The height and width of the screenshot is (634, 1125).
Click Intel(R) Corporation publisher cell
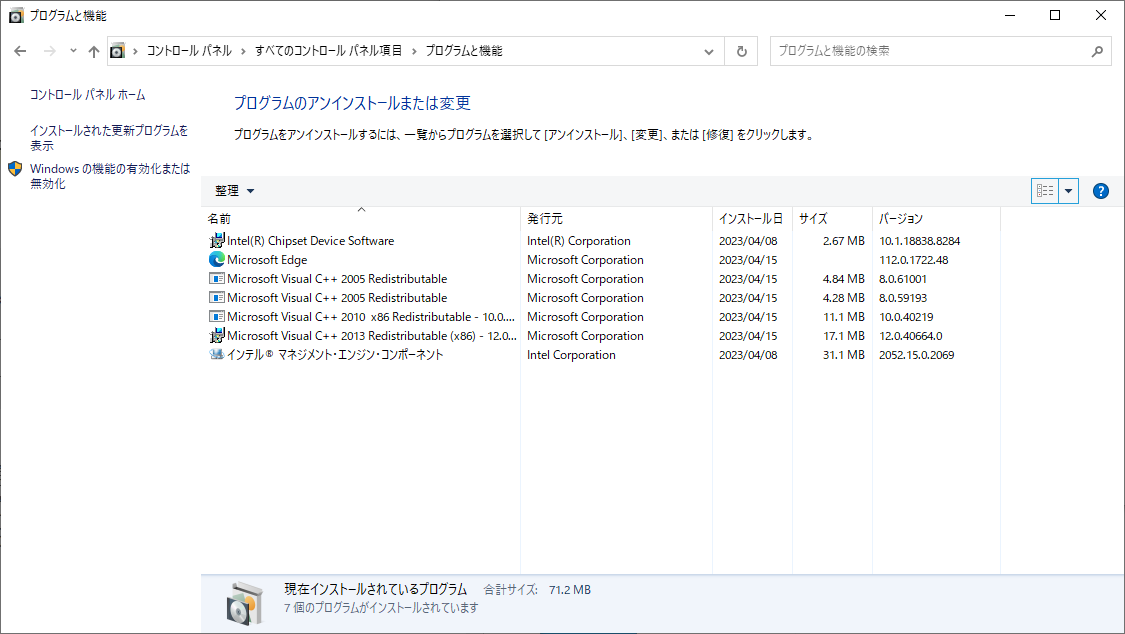click(x=579, y=241)
